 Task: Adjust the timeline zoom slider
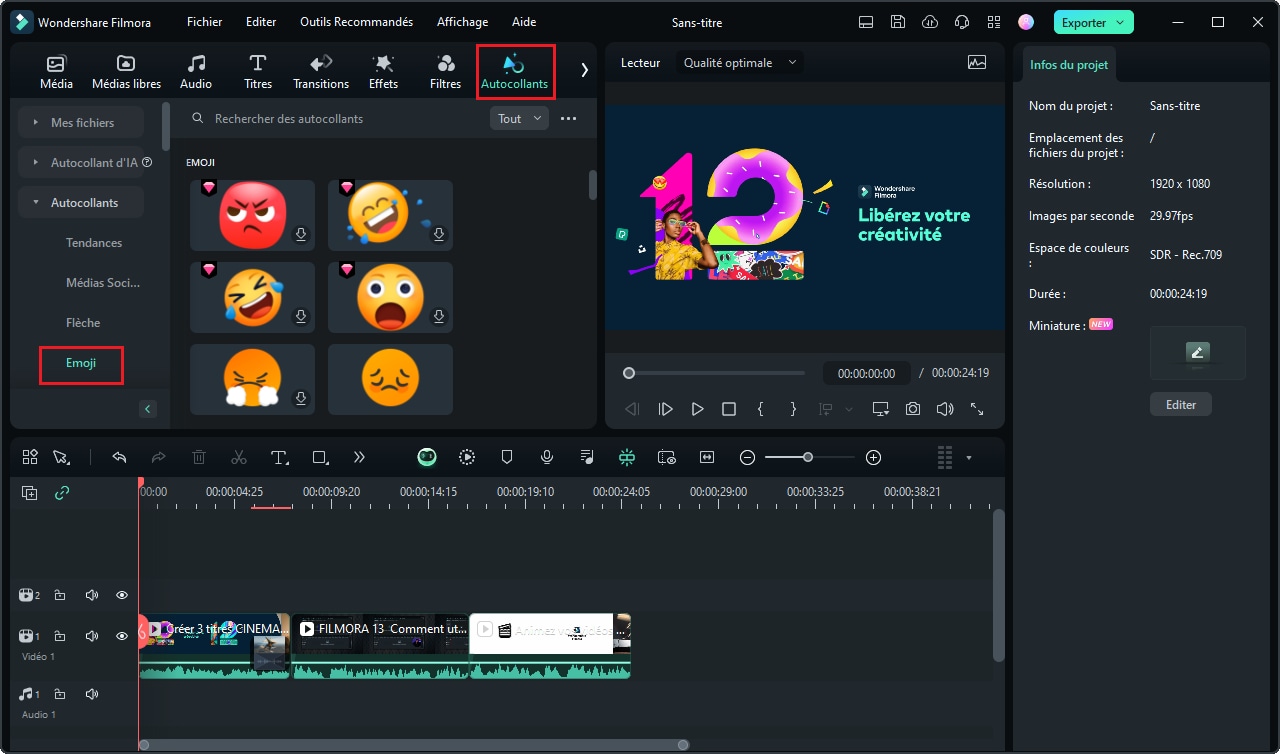(x=810, y=457)
